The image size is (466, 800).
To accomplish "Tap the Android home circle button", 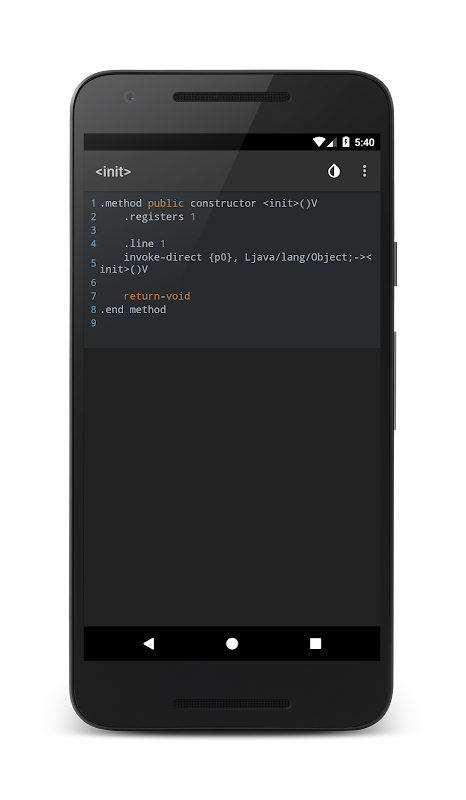I will click(x=232, y=643).
